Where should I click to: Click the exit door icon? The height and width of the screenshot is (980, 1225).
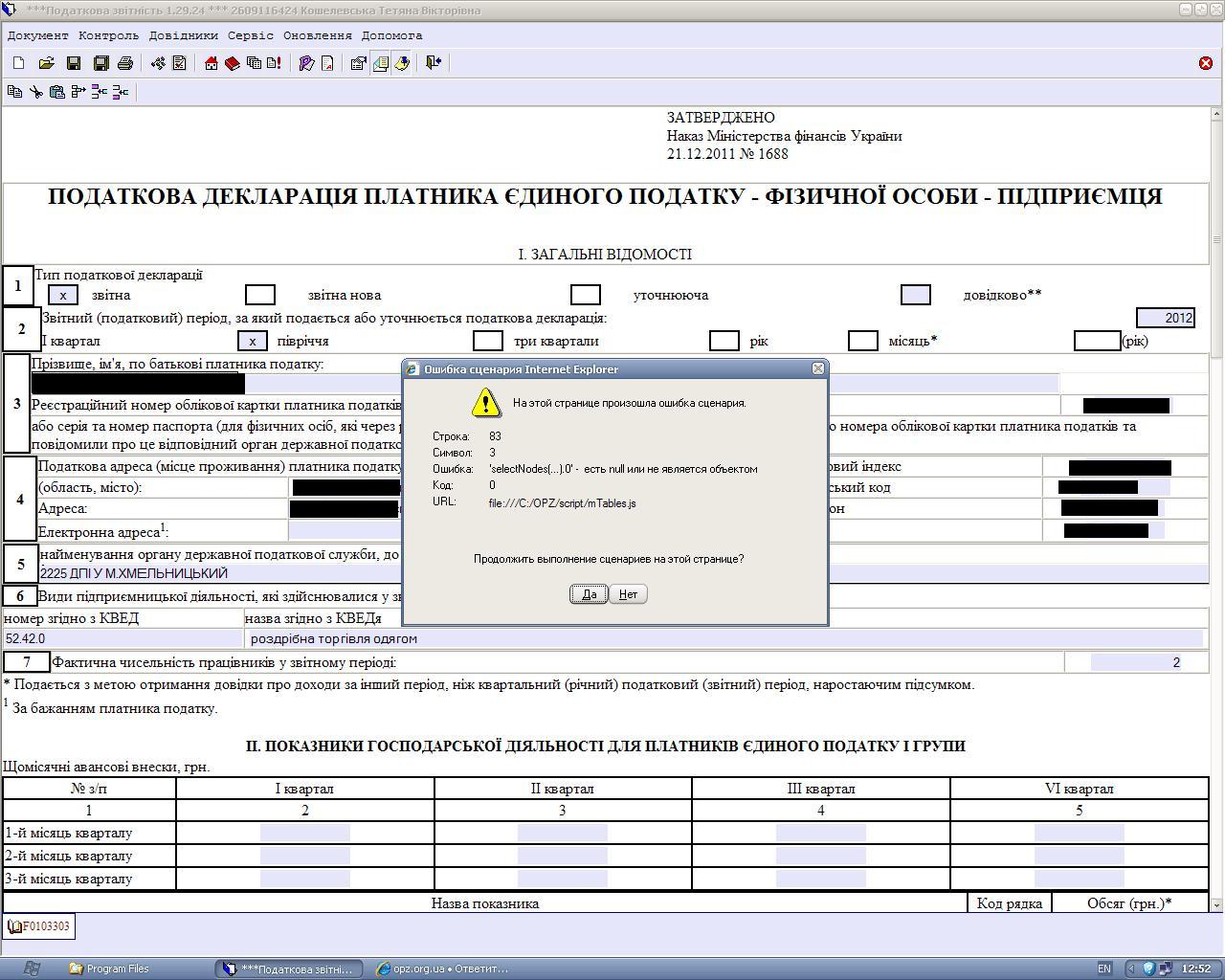coord(434,63)
